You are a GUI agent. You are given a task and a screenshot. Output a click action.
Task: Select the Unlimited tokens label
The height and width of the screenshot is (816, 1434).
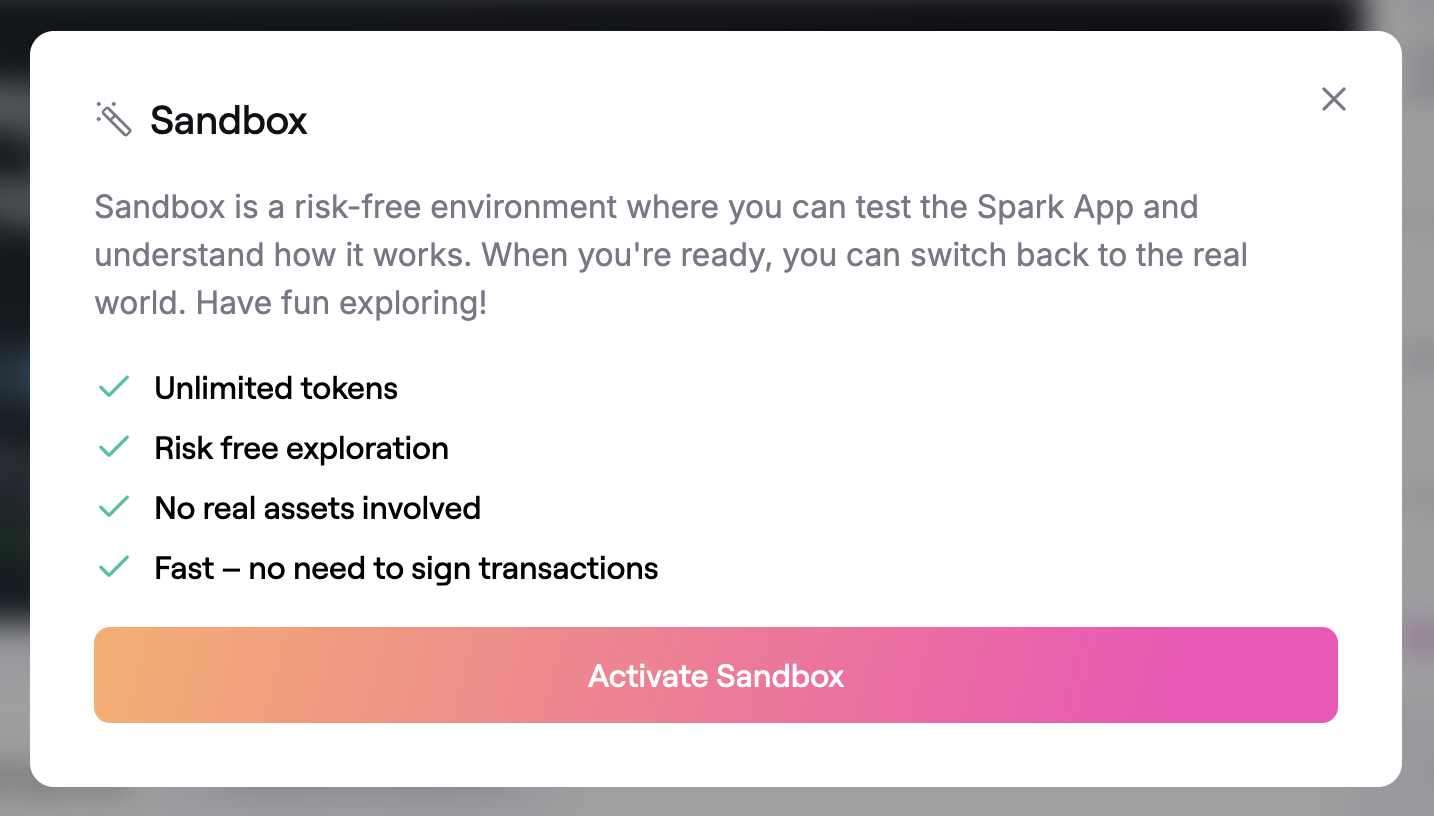click(x=276, y=388)
